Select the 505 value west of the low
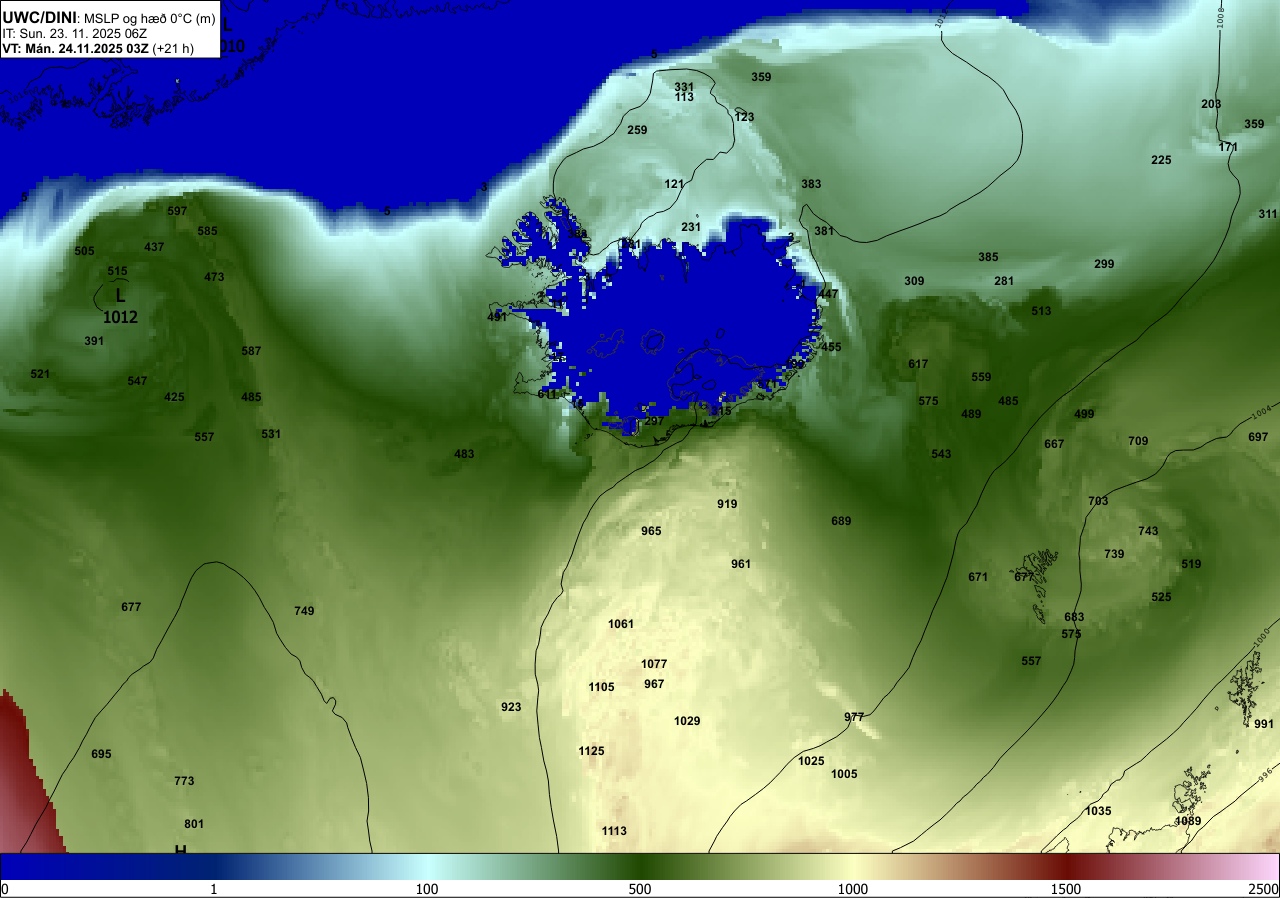The width and height of the screenshot is (1280, 898). pos(84,251)
